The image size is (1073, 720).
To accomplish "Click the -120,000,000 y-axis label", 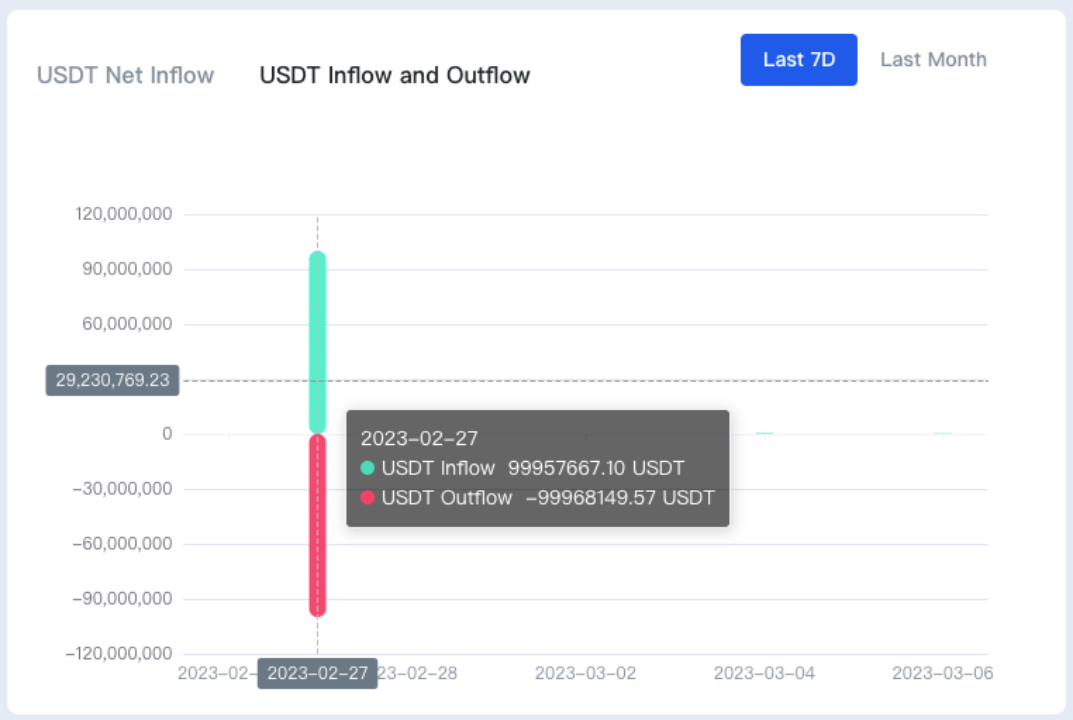I will tap(119, 654).
